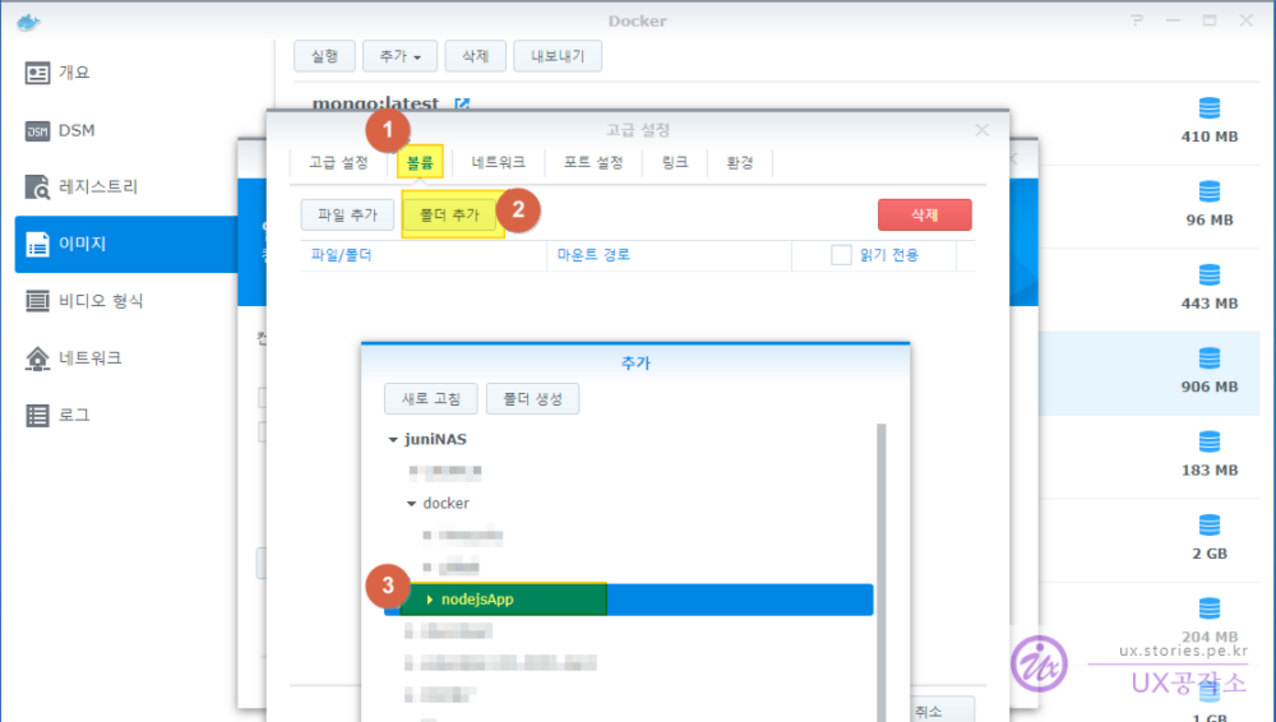Screen dimensions: 1276x722
Task: Click the 비디오 형식 sidebar icon
Action: tap(37, 301)
